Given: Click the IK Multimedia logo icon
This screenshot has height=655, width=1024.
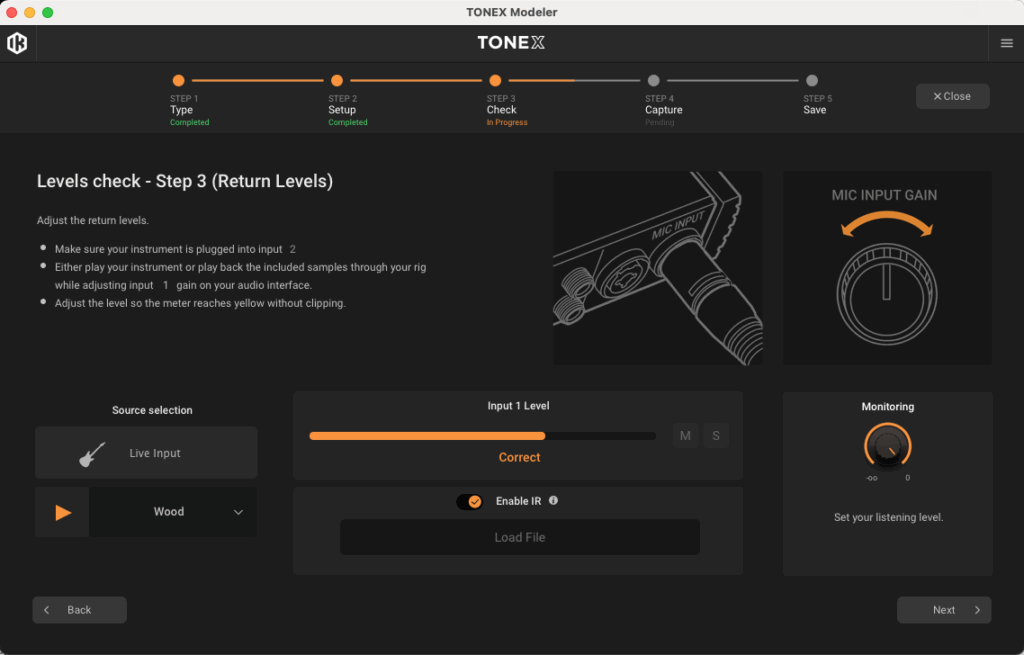Looking at the screenshot, I should pyautogui.click(x=17, y=43).
